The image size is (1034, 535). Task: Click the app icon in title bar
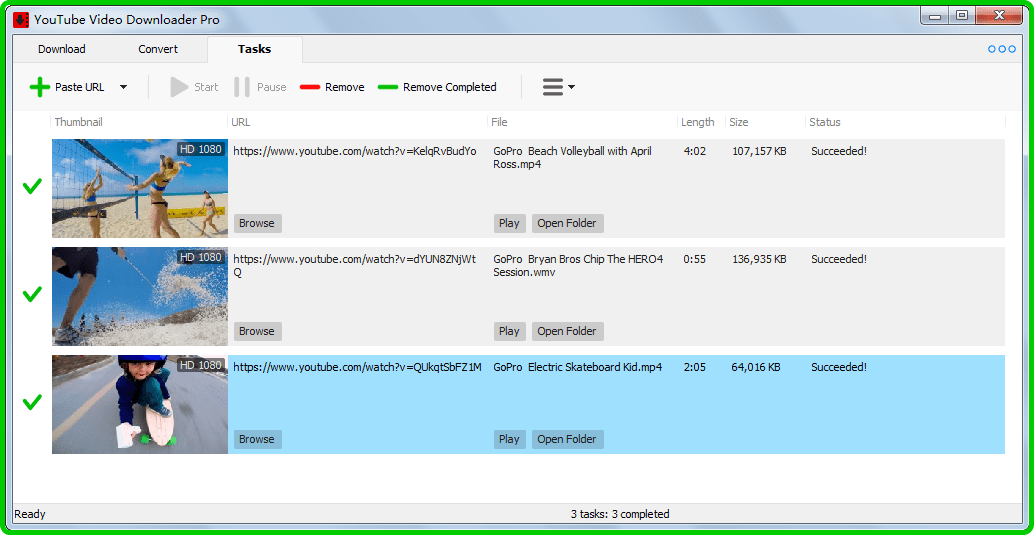(x=21, y=19)
